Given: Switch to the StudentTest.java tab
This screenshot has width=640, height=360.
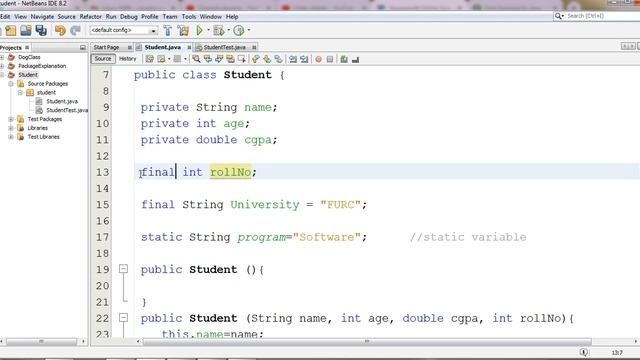Looking at the screenshot, I should (x=224, y=47).
